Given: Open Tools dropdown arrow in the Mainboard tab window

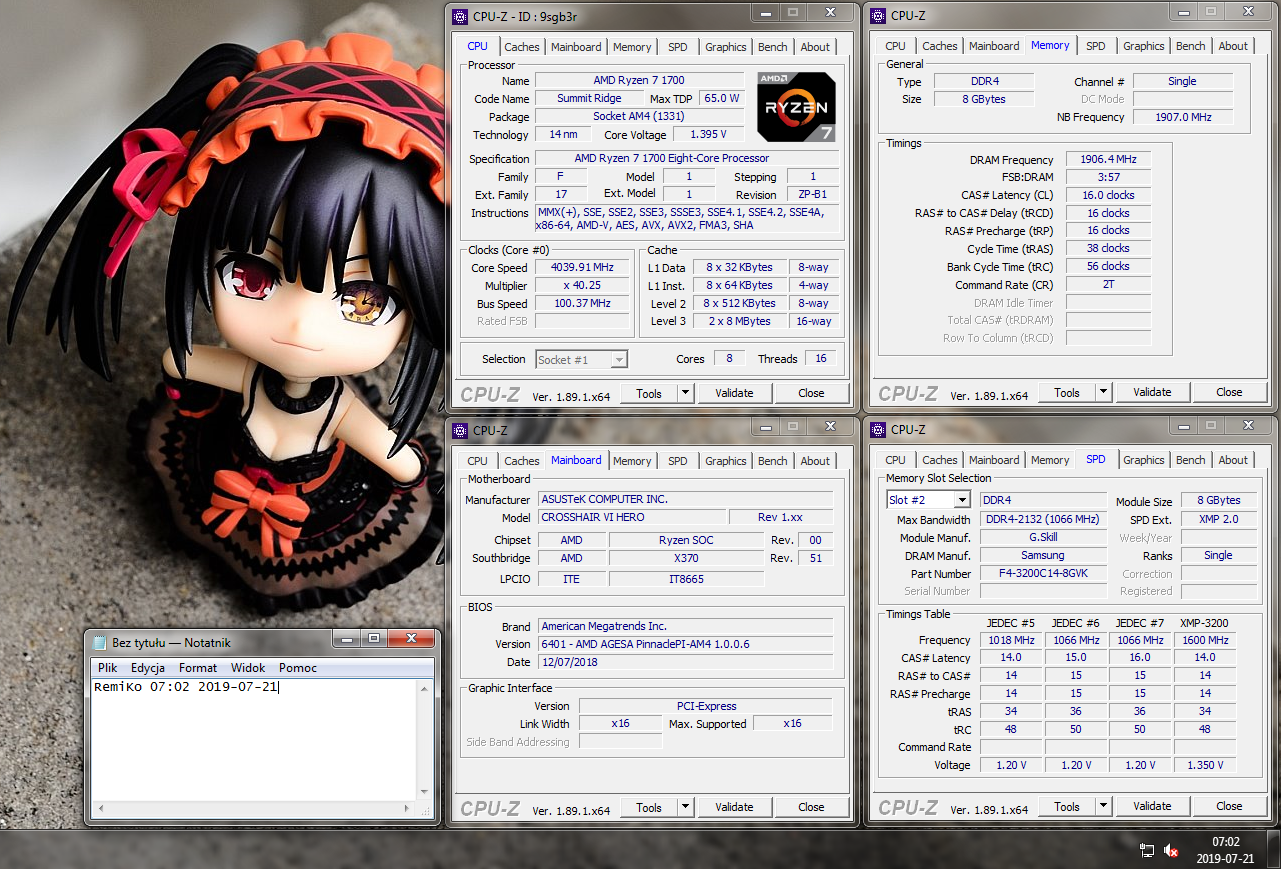Looking at the screenshot, I should pyautogui.click(x=686, y=807).
